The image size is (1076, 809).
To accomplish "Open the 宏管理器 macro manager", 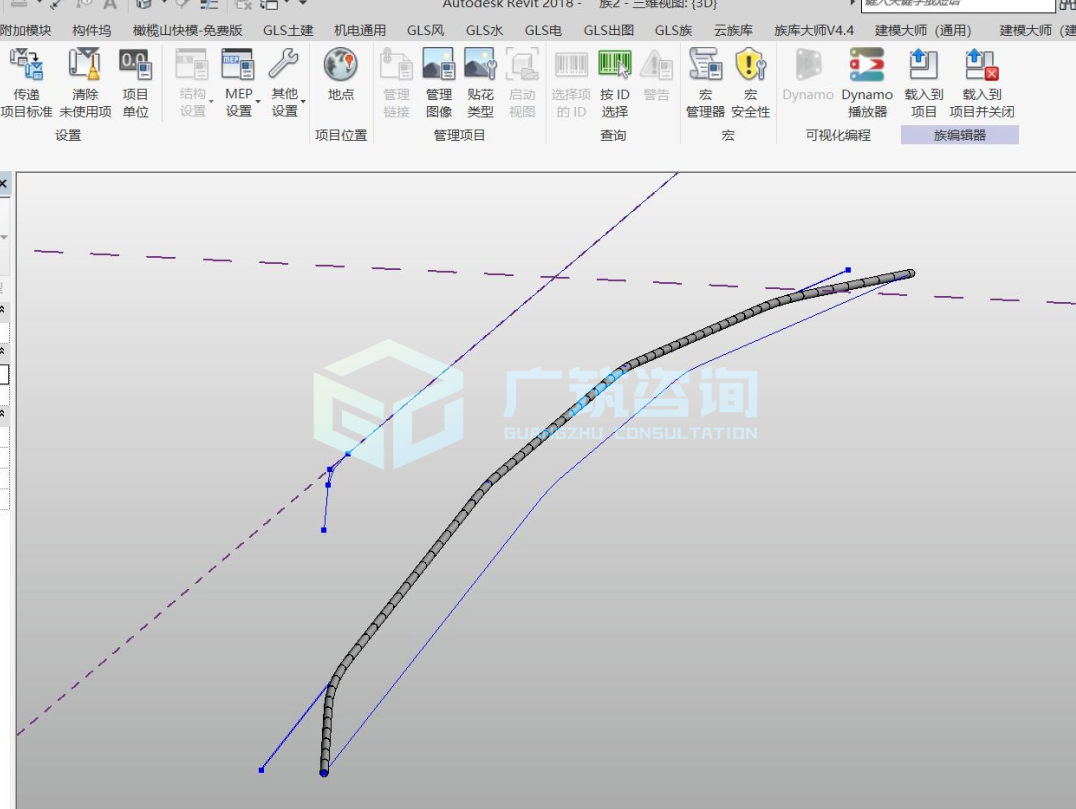I will [705, 65].
